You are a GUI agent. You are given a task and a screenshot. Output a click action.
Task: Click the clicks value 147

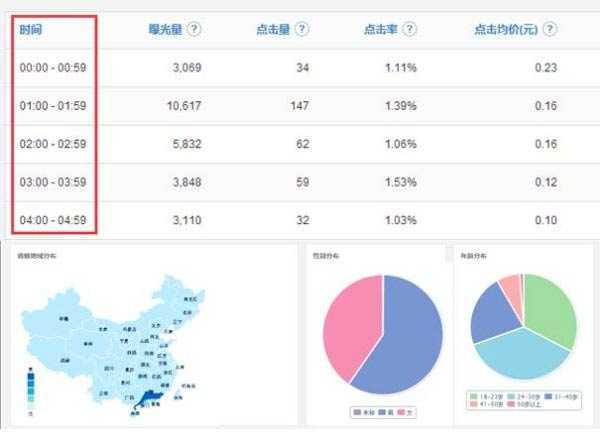[300, 106]
